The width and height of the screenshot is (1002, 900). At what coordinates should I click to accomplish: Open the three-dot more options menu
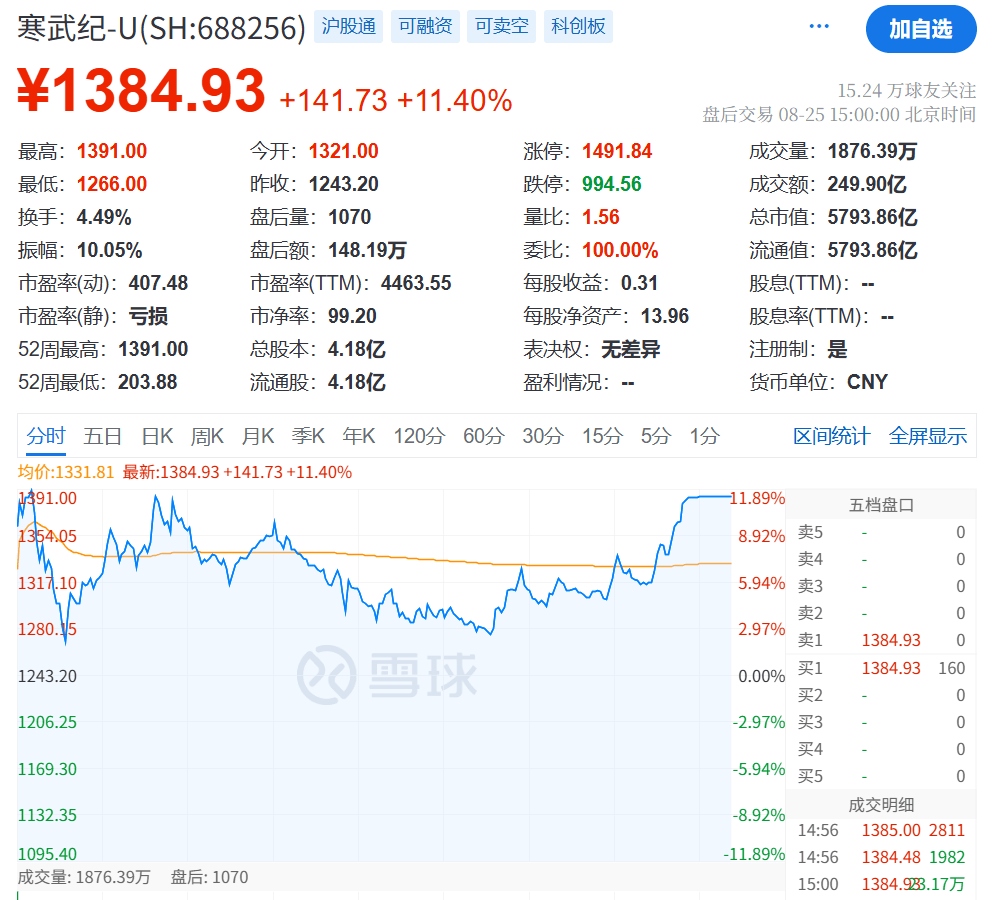tap(819, 26)
